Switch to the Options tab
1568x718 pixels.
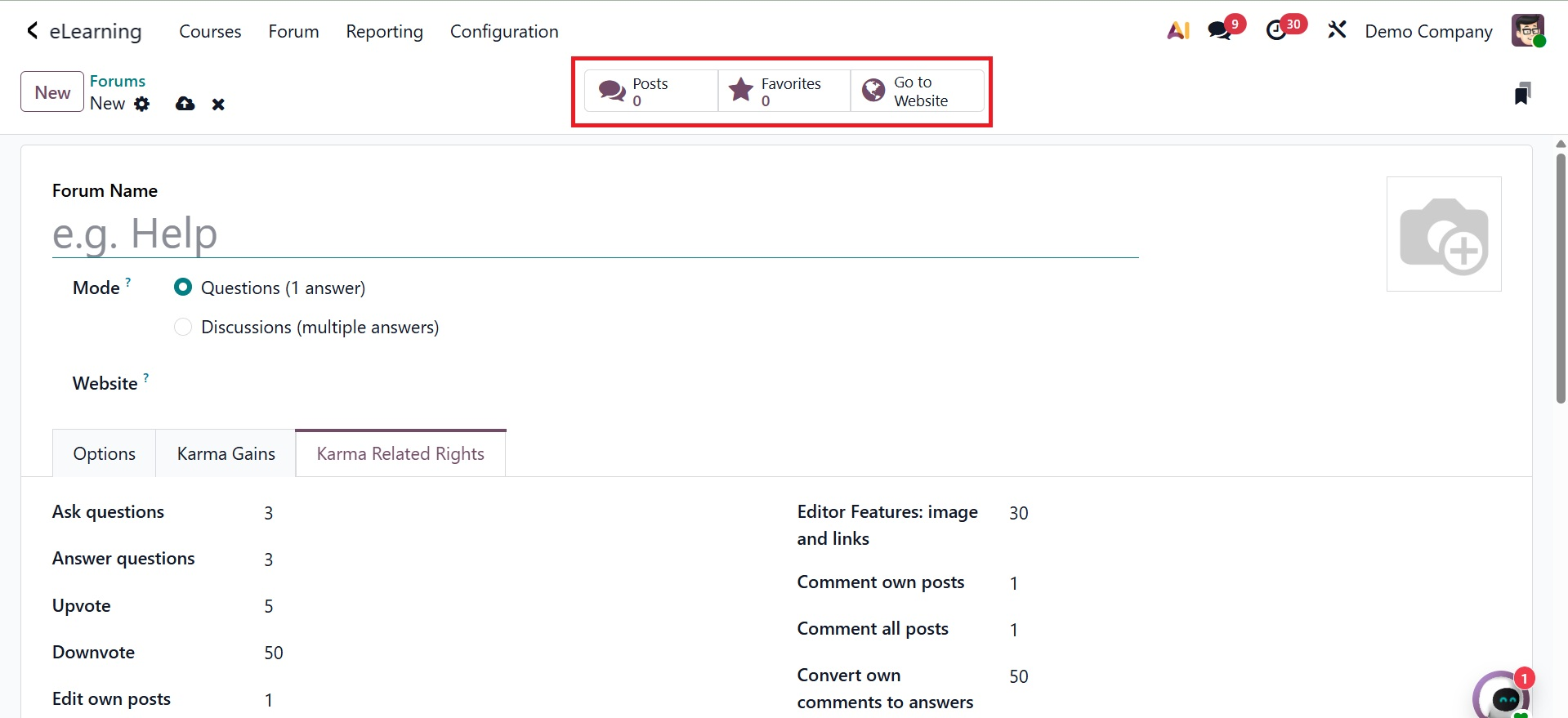coord(105,453)
